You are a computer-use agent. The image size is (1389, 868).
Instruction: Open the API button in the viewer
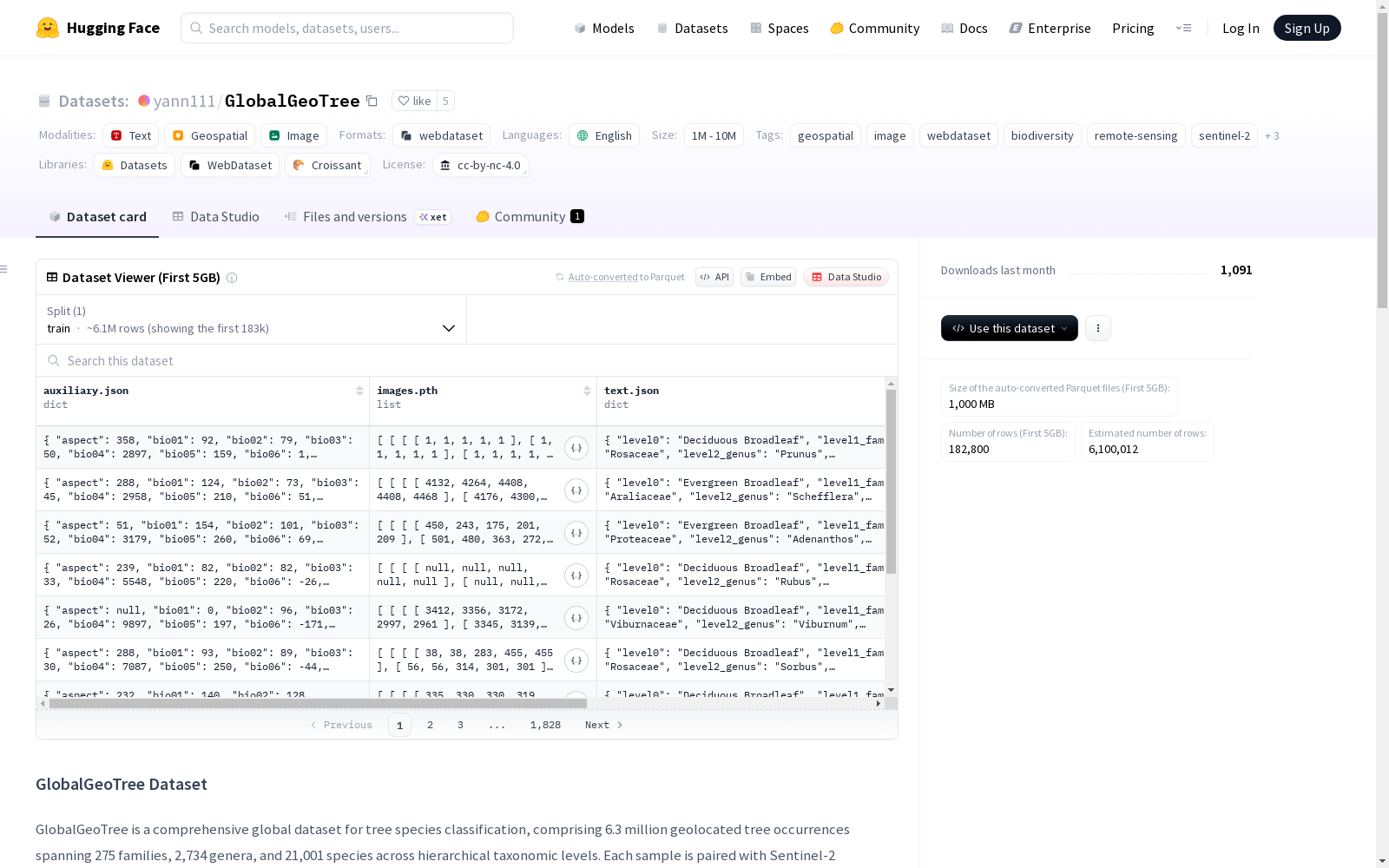(x=714, y=277)
